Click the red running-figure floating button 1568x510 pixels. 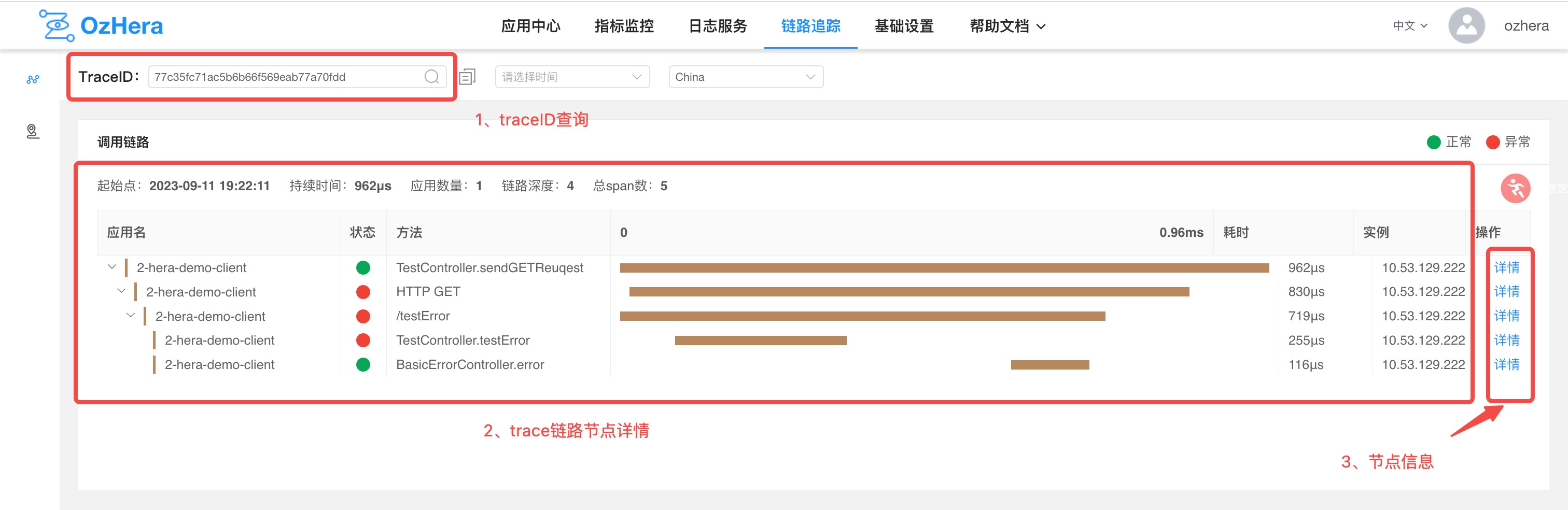pos(1515,188)
